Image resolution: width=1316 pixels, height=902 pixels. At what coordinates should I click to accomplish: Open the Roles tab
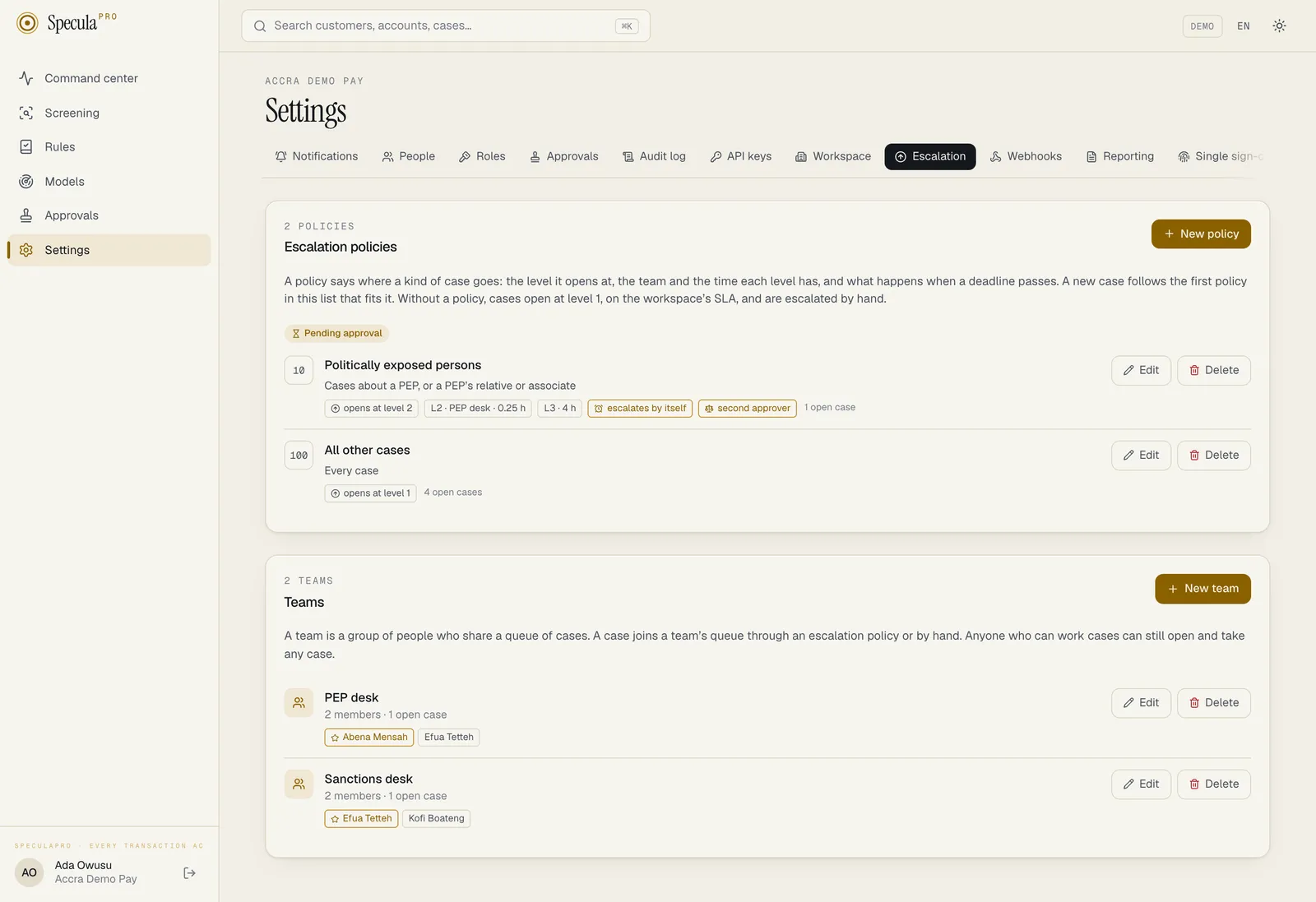pos(482,156)
